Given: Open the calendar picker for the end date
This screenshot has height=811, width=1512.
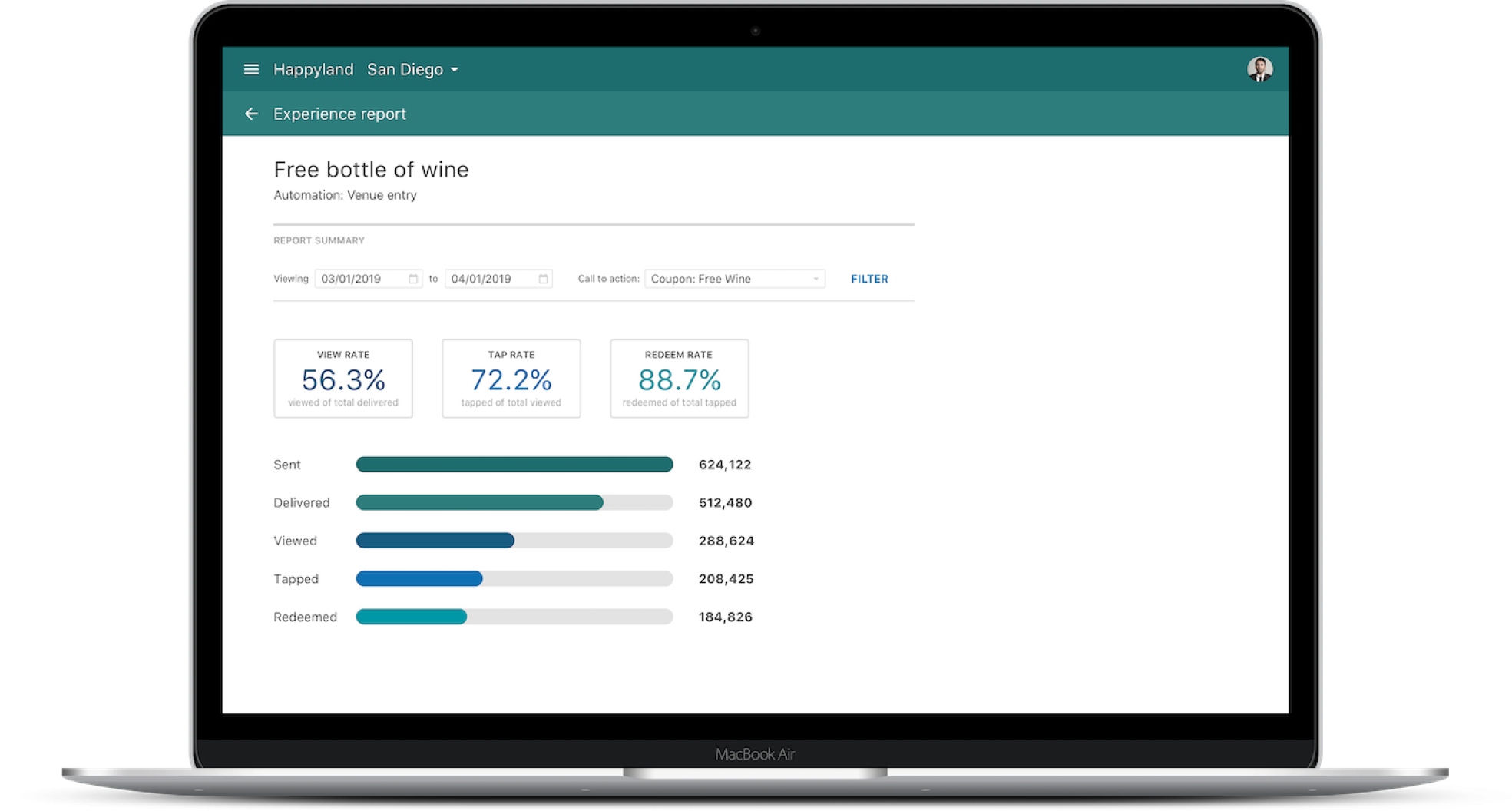Looking at the screenshot, I should click(x=544, y=278).
